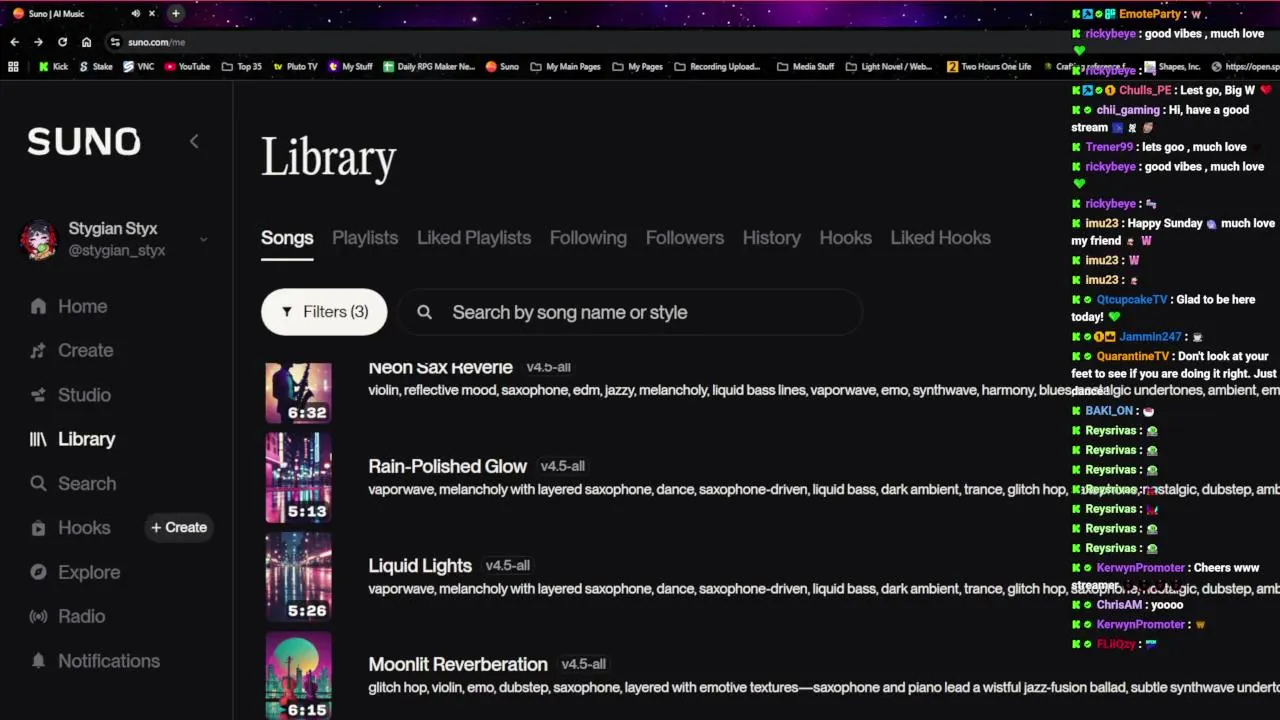Play the Liquid Lights thumbnail
The width and height of the screenshot is (1280, 720).
pos(298,577)
